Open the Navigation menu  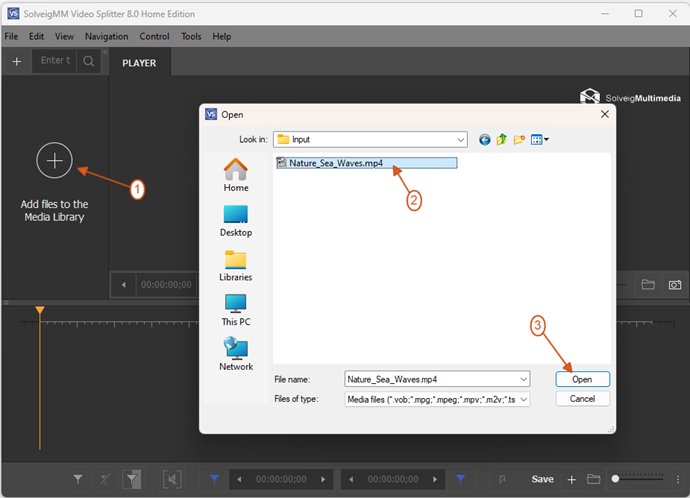[x=106, y=37]
